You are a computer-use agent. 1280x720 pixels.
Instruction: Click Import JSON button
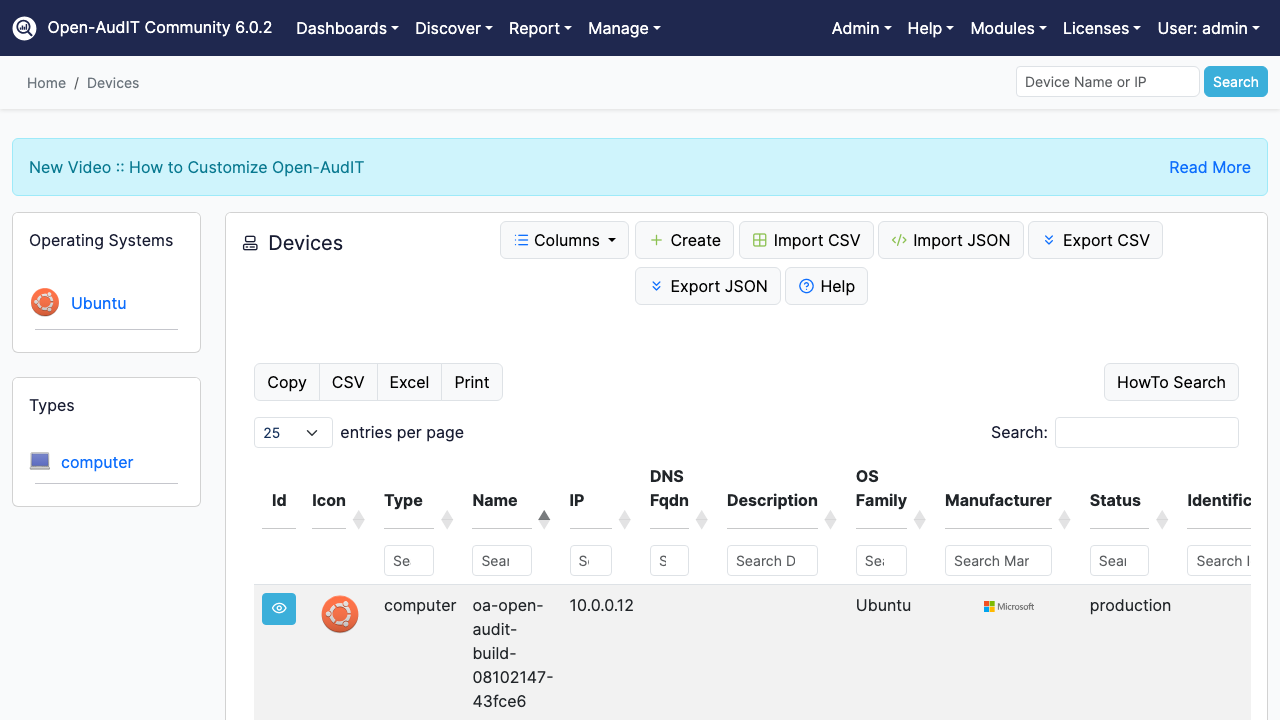pyautogui.click(x=951, y=240)
